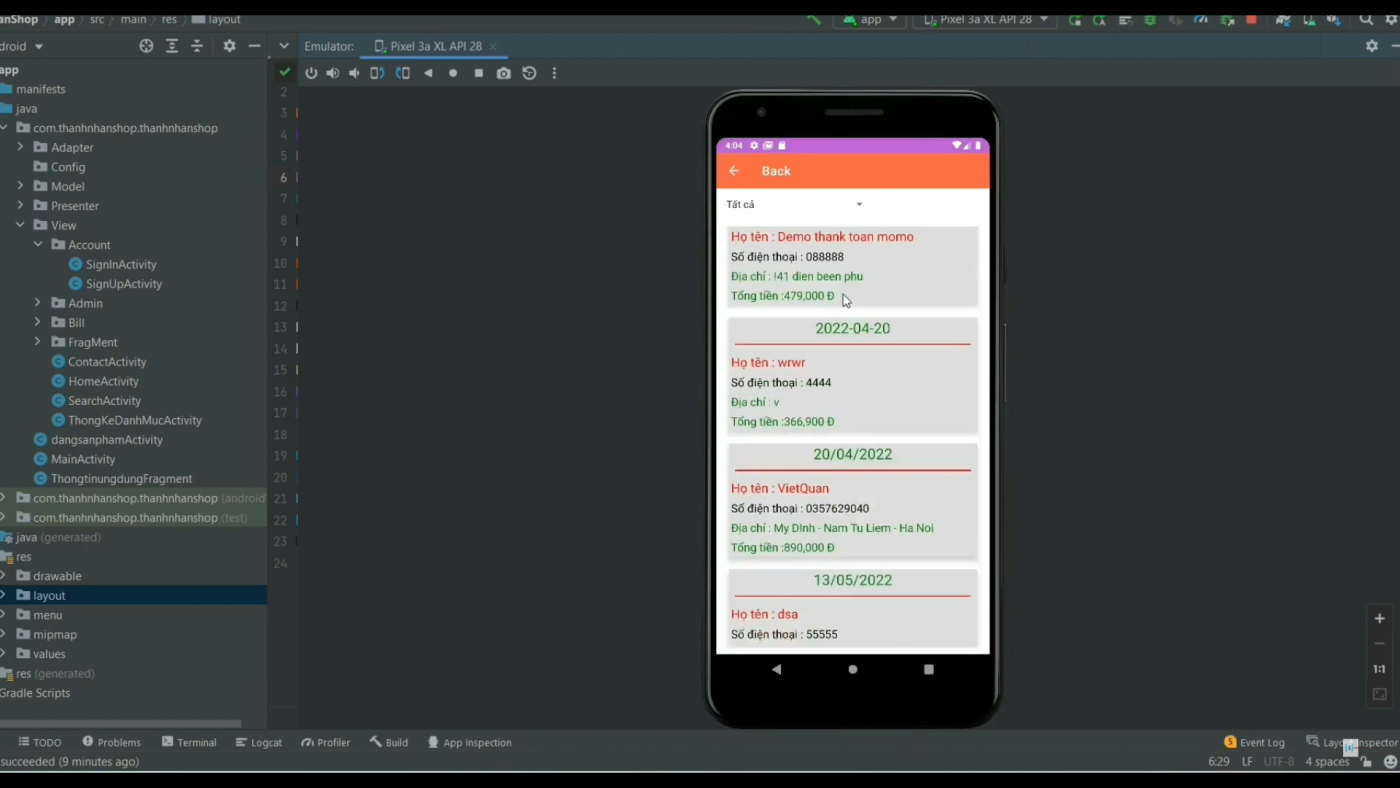This screenshot has width=1400, height=788.
Task: Click the horizontal scrollbar of the Project panel
Action: tap(120, 723)
